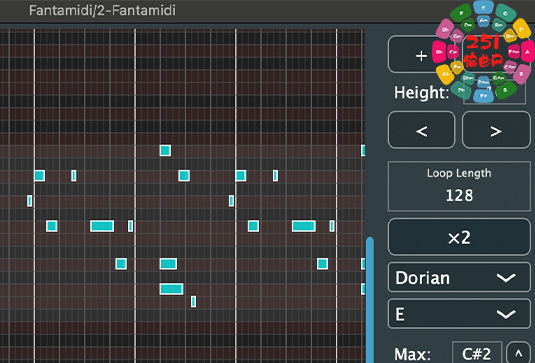This screenshot has width=535, height=363.
Task: Open the E root key dropdown
Action: [459, 314]
